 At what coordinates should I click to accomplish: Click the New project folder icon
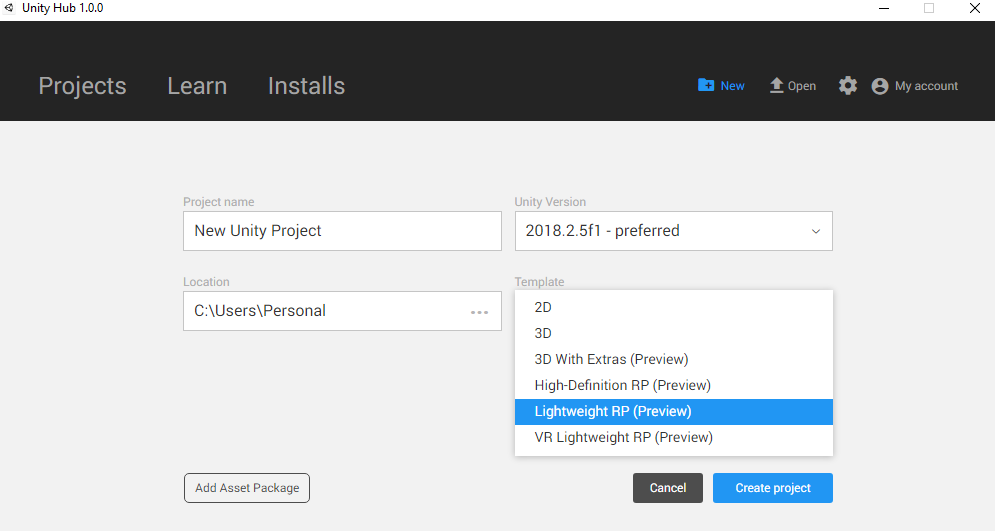(x=706, y=85)
